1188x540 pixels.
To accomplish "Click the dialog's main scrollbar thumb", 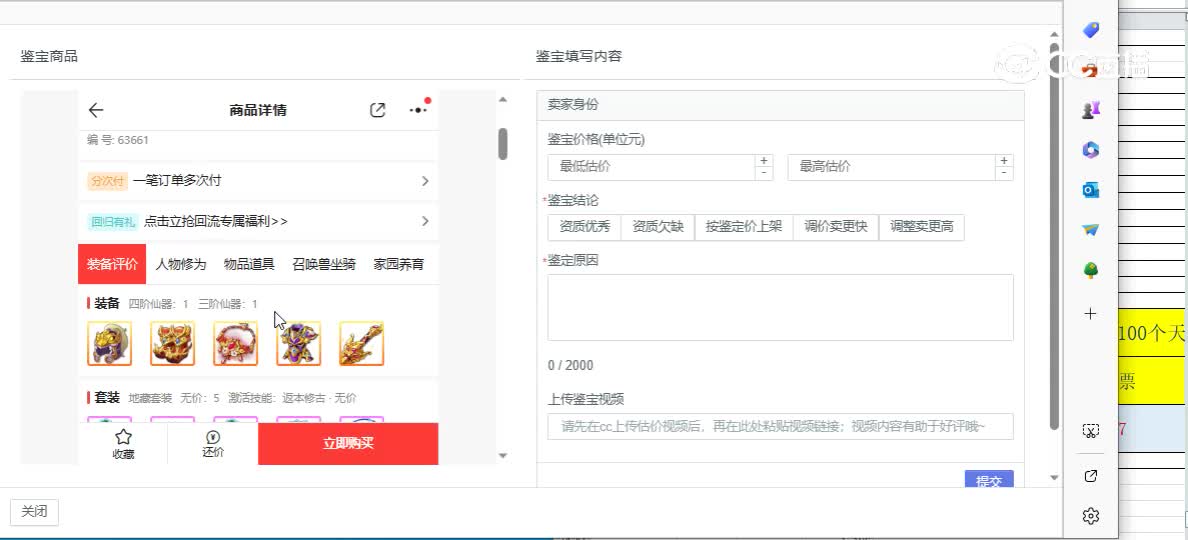I will pos(1054,236).
